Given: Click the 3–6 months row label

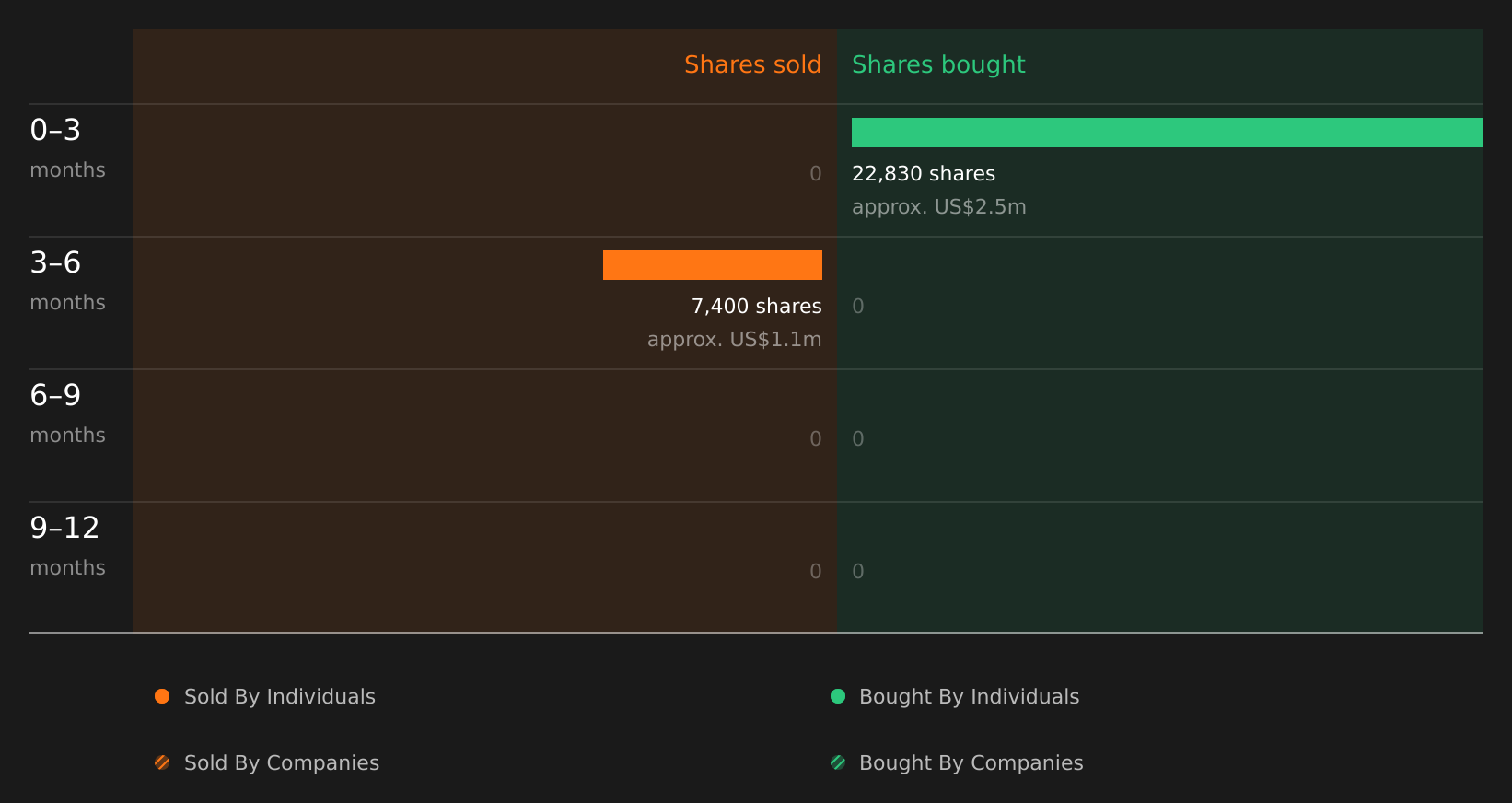Looking at the screenshot, I should 67,281.
